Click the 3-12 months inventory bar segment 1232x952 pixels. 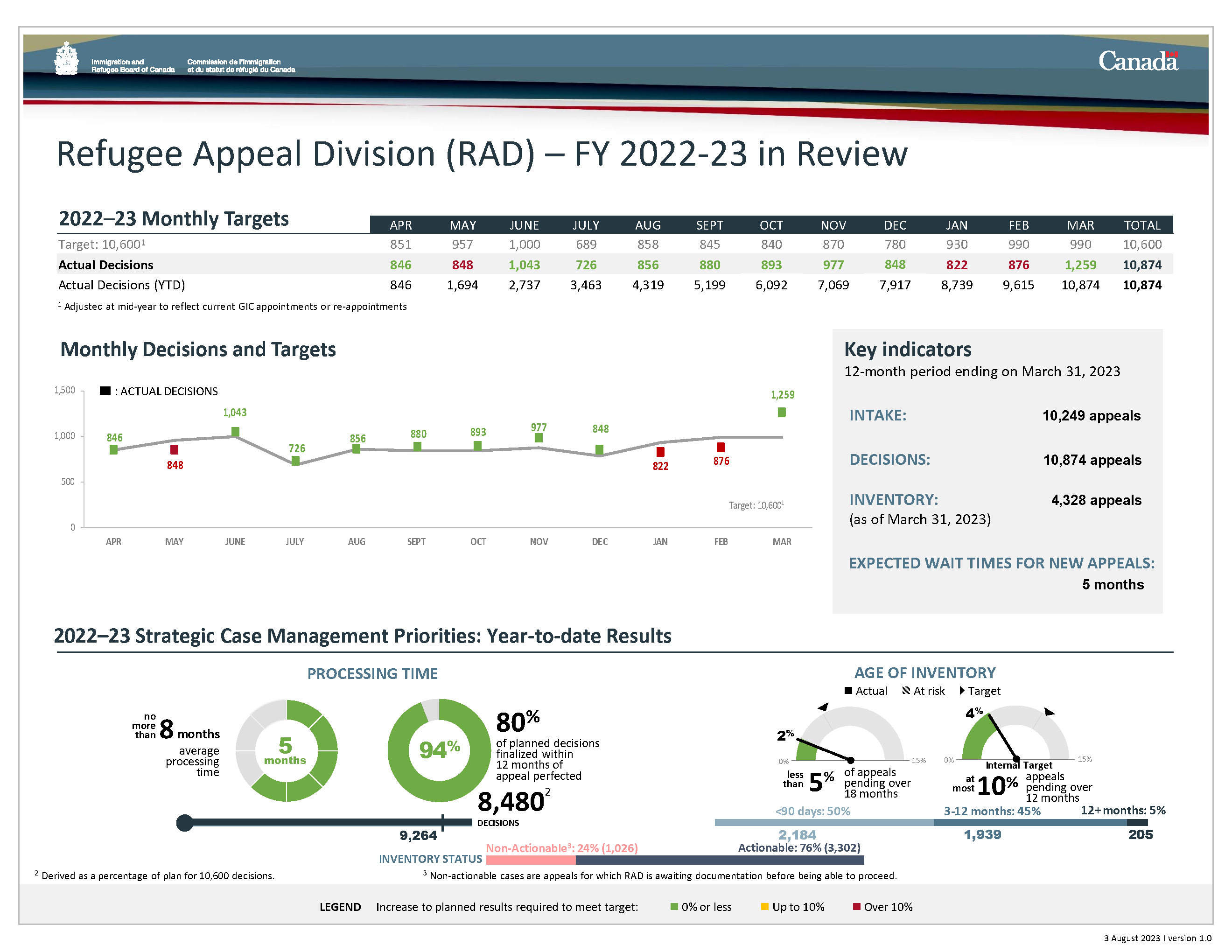pos(1029,822)
